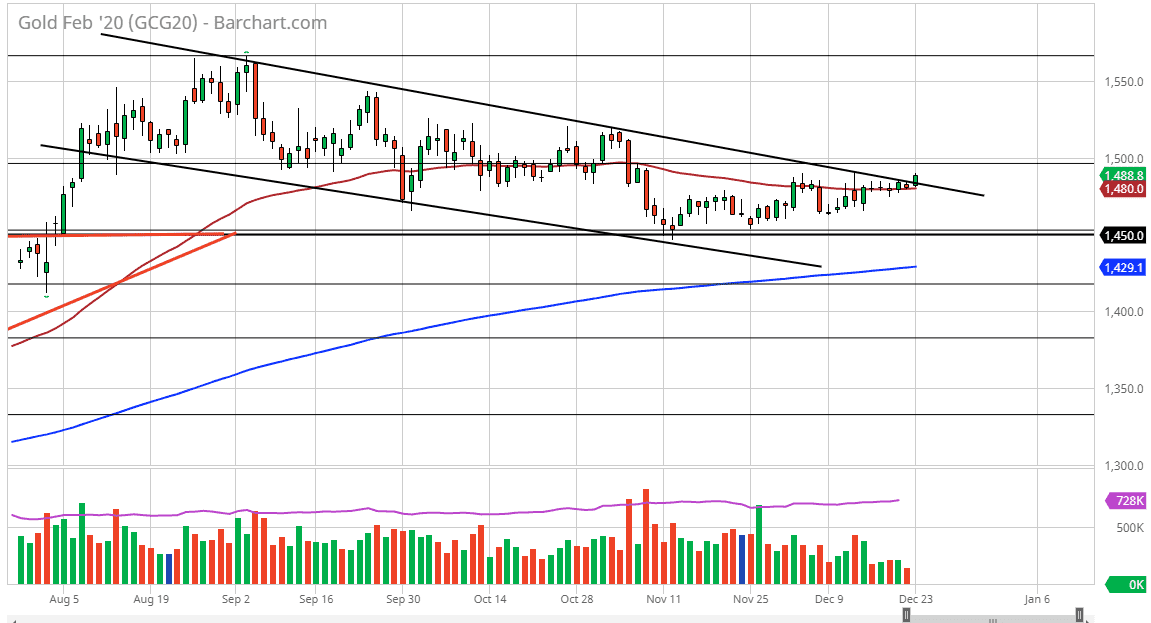
Task: Click the green low marker below the early August candle
Action: click(x=46, y=296)
